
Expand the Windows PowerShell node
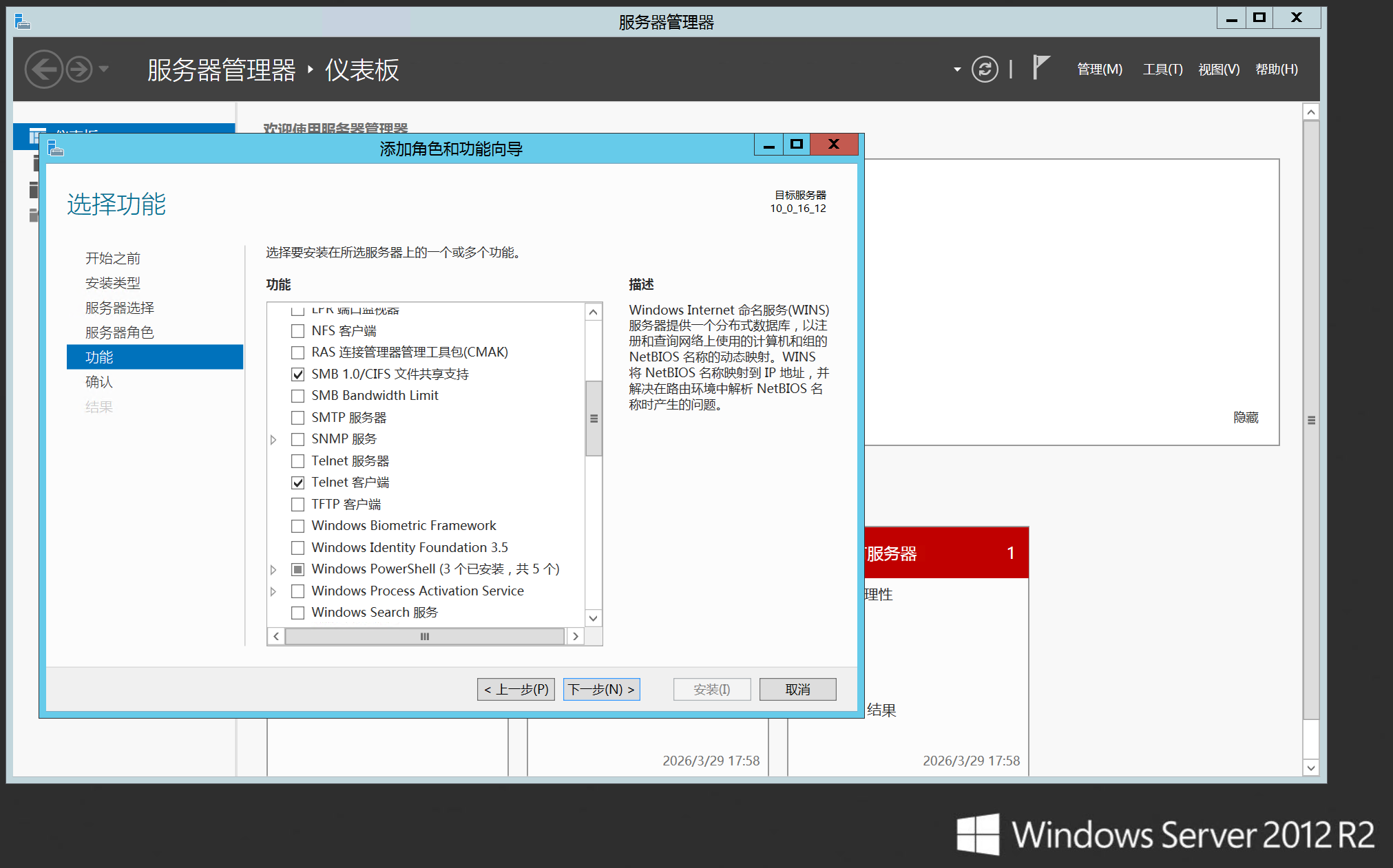(x=273, y=569)
